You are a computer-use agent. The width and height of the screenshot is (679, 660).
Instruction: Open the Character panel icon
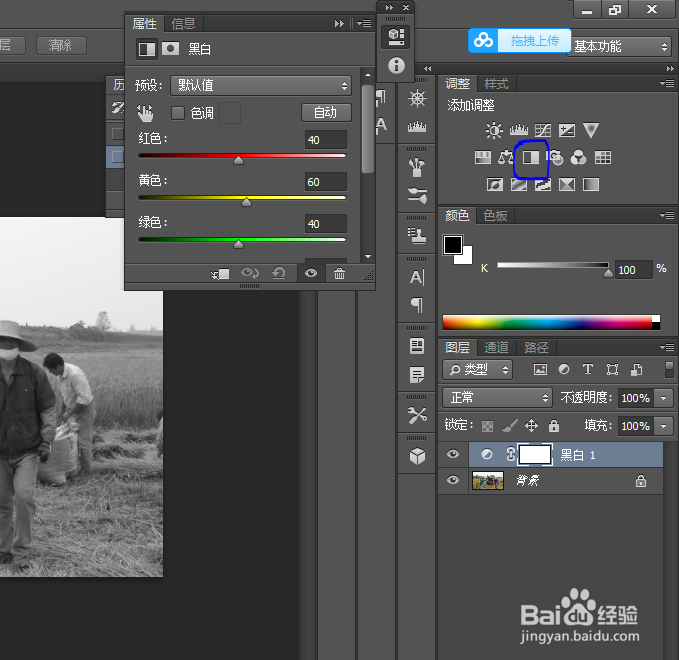click(417, 277)
